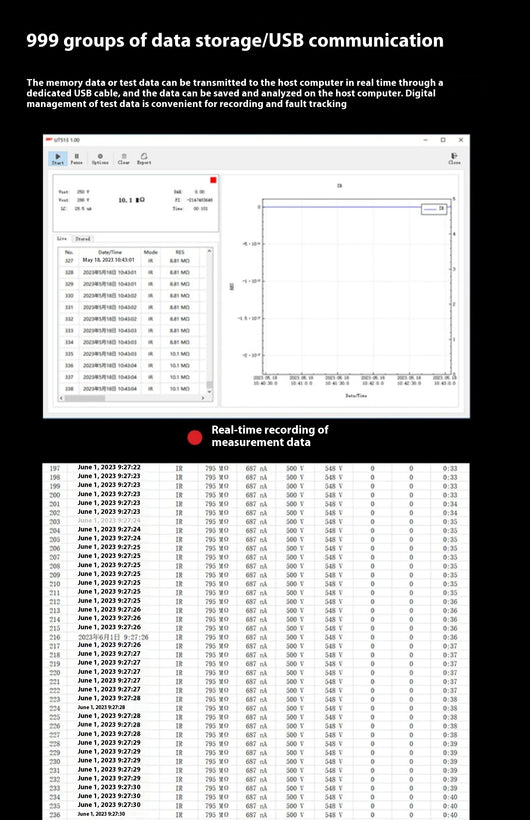Click the Pause toolbar icon
The image size is (530, 820).
pos(77,158)
